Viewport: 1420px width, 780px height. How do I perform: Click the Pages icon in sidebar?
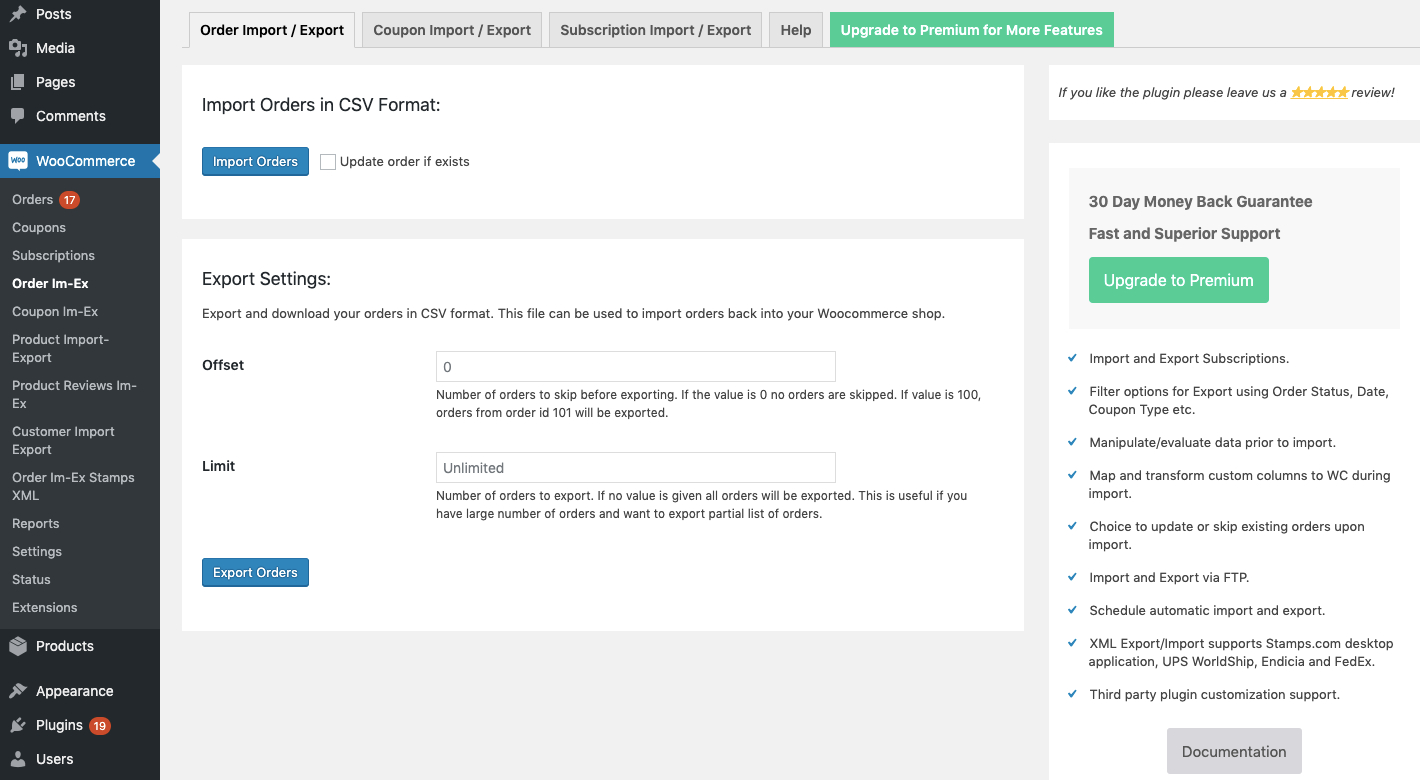coord(18,82)
